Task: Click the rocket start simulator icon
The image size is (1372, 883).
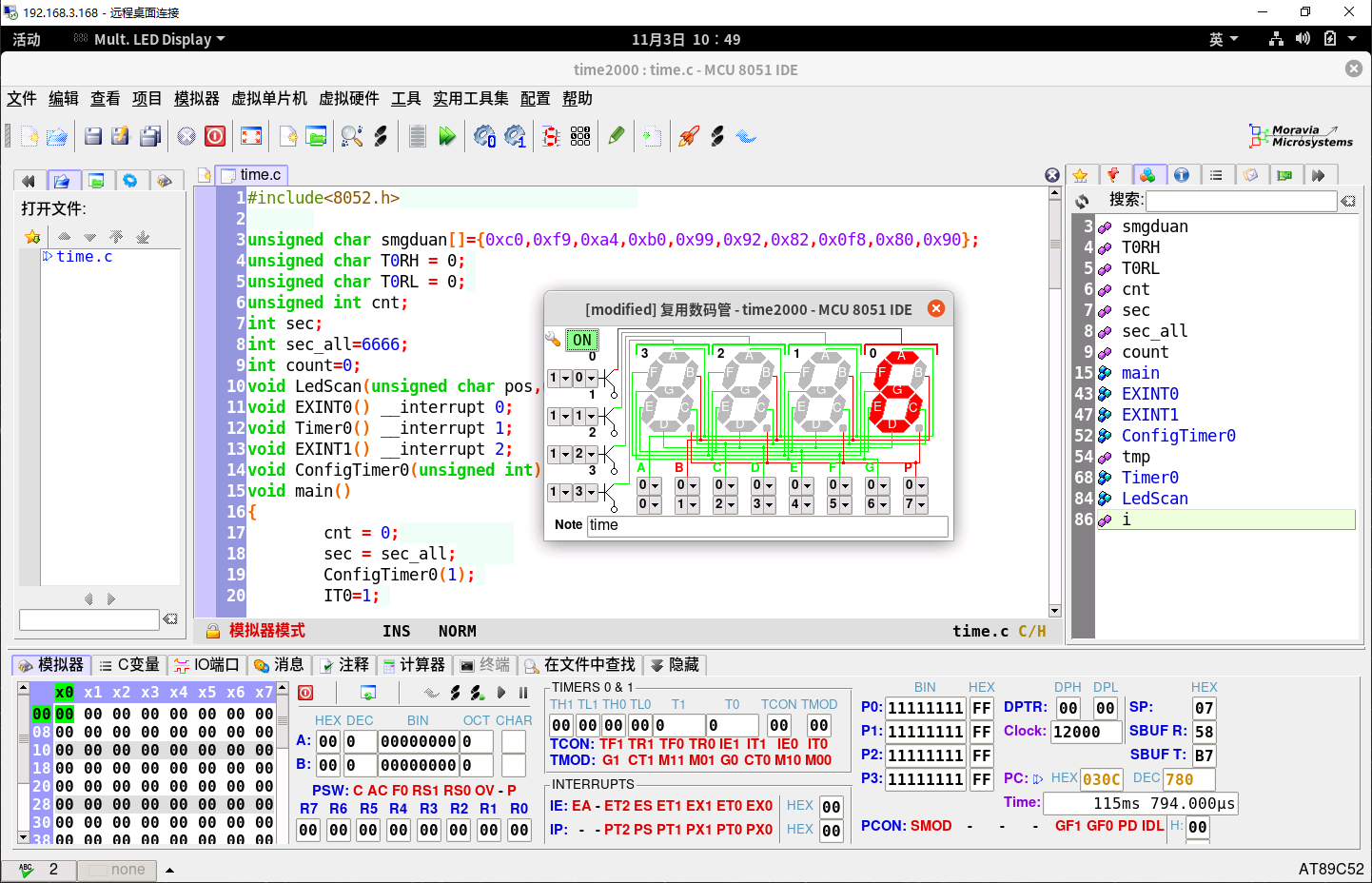Action: (688, 137)
